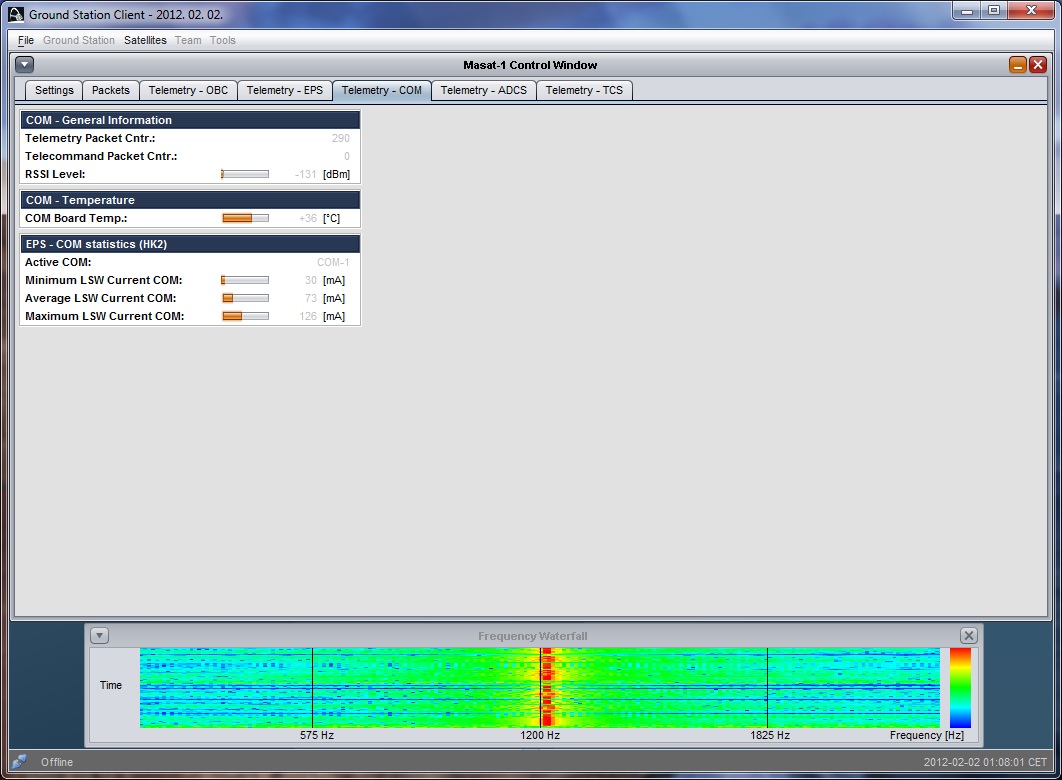Click the Active COM label

coord(58,262)
